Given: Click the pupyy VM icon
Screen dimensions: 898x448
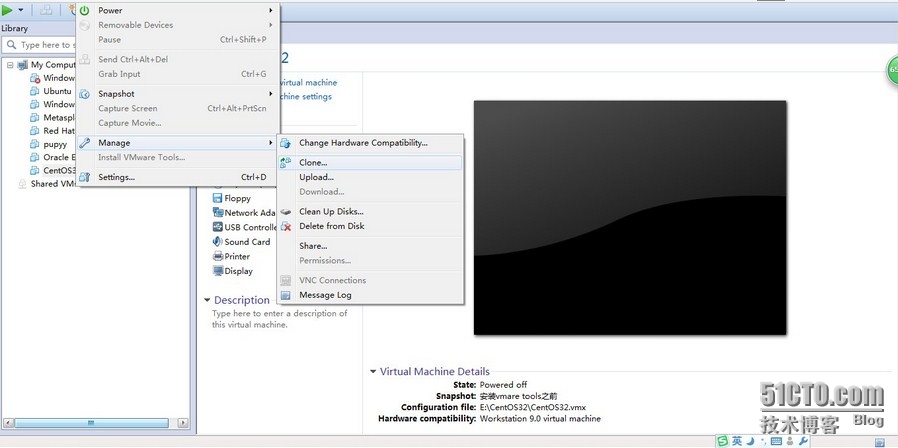Looking at the screenshot, I should (x=35, y=144).
